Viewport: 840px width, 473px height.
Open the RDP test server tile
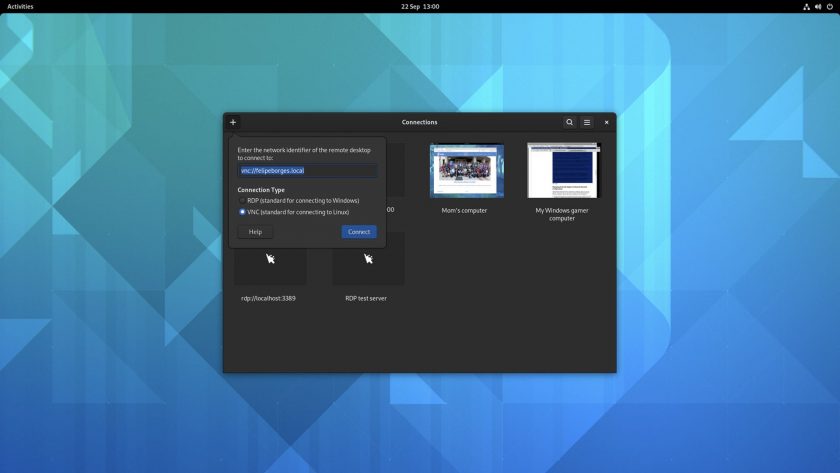368,259
